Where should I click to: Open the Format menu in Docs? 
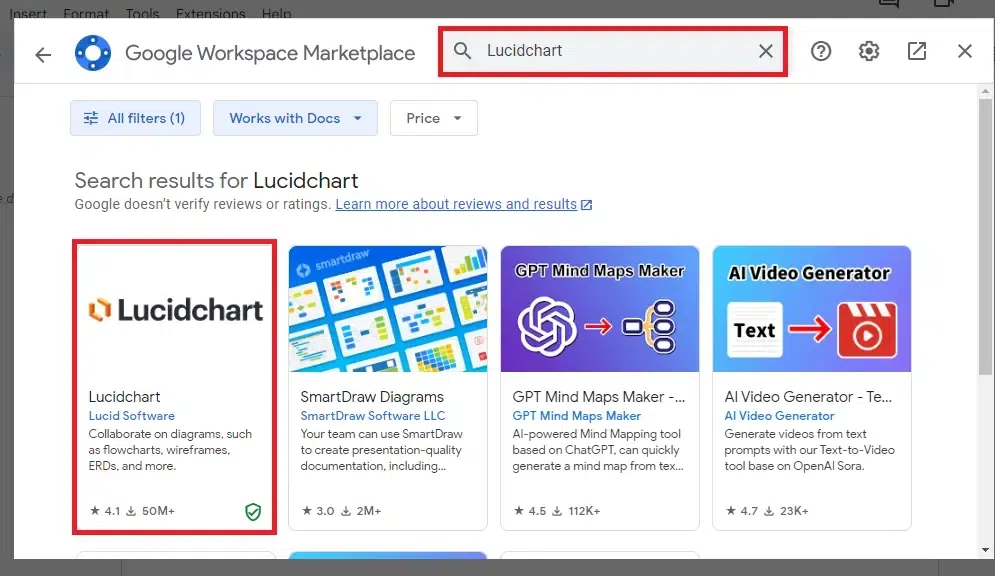point(86,13)
